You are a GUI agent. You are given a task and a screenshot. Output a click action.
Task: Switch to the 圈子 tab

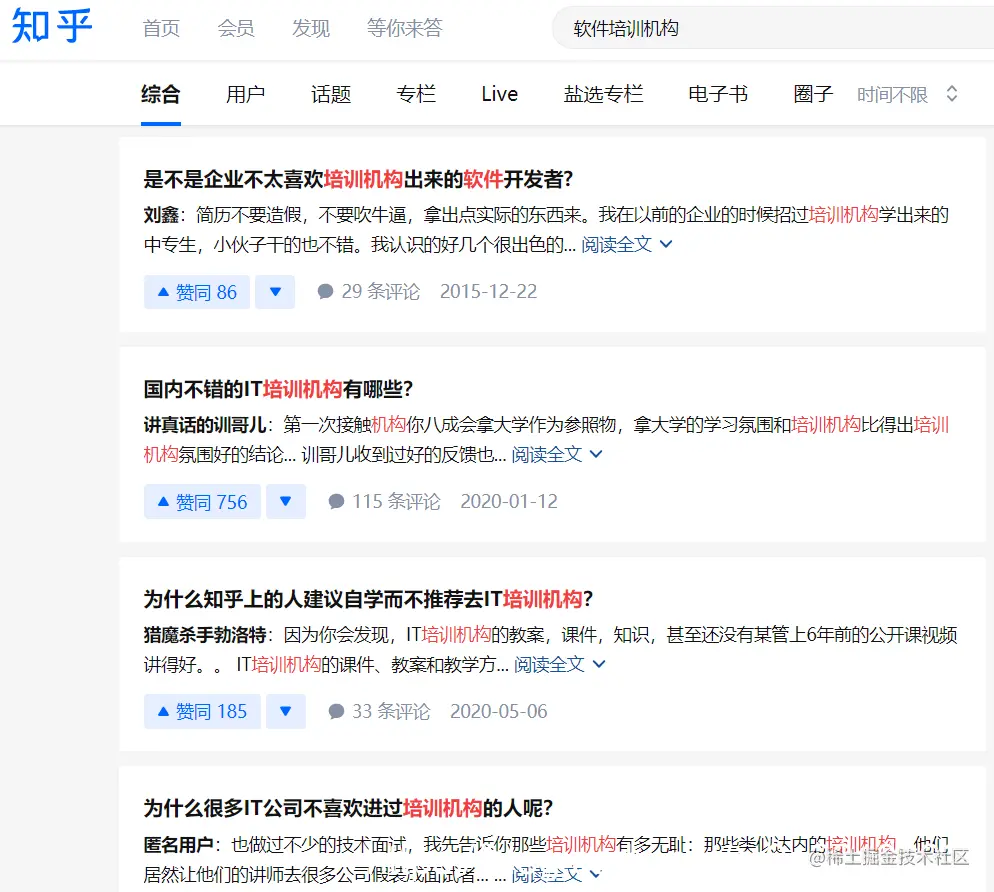(x=813, y=94)
